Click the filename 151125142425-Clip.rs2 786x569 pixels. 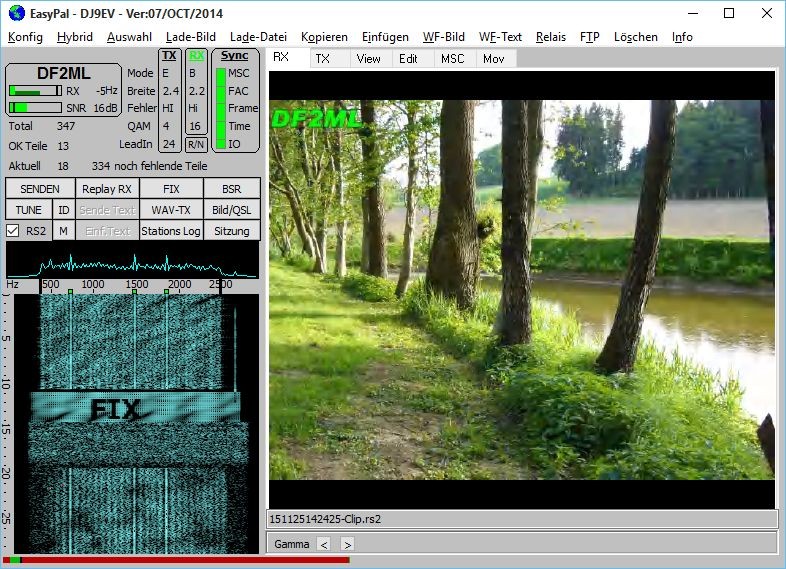click(x=325, y=519)
